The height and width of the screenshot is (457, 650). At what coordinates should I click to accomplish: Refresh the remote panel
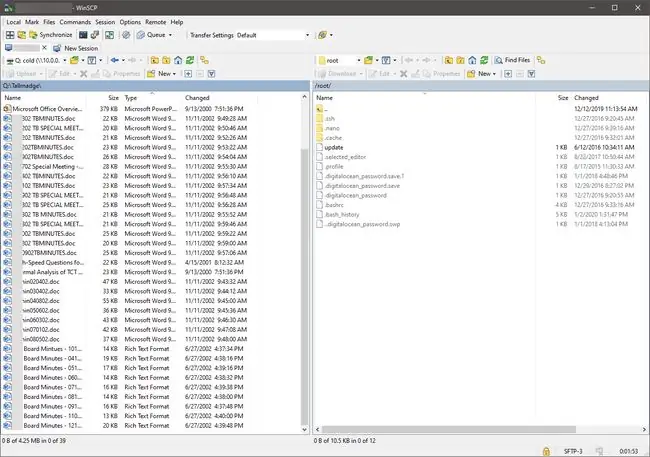[x=484, y=61]
